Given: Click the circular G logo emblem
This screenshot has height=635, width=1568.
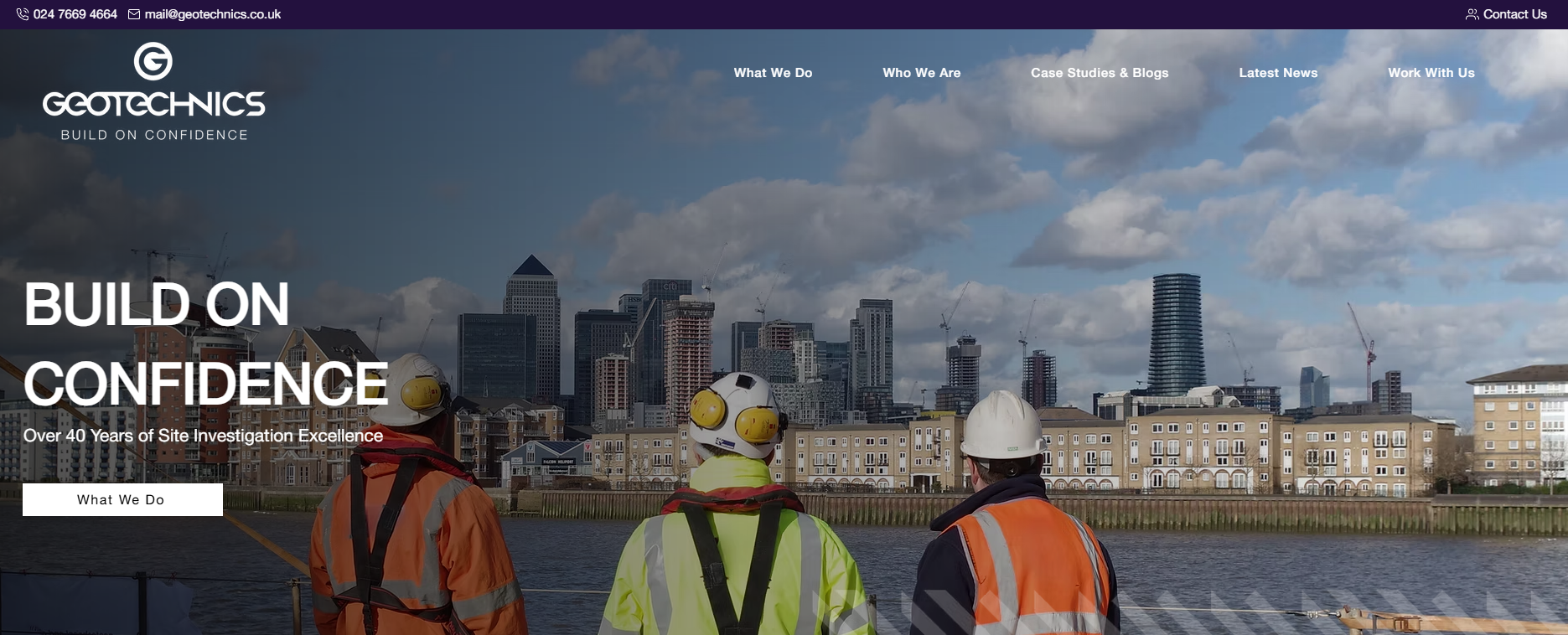Looking at the screenshot, I should pos(153,62).
